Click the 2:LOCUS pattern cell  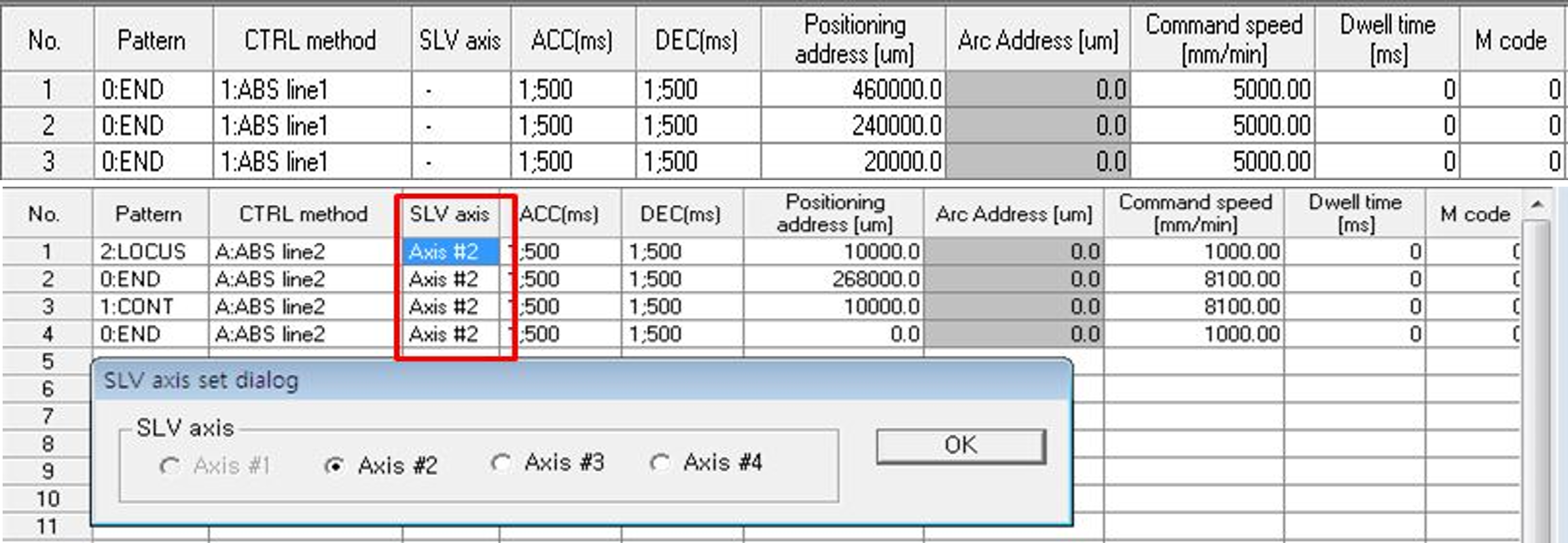click(151, 252)
